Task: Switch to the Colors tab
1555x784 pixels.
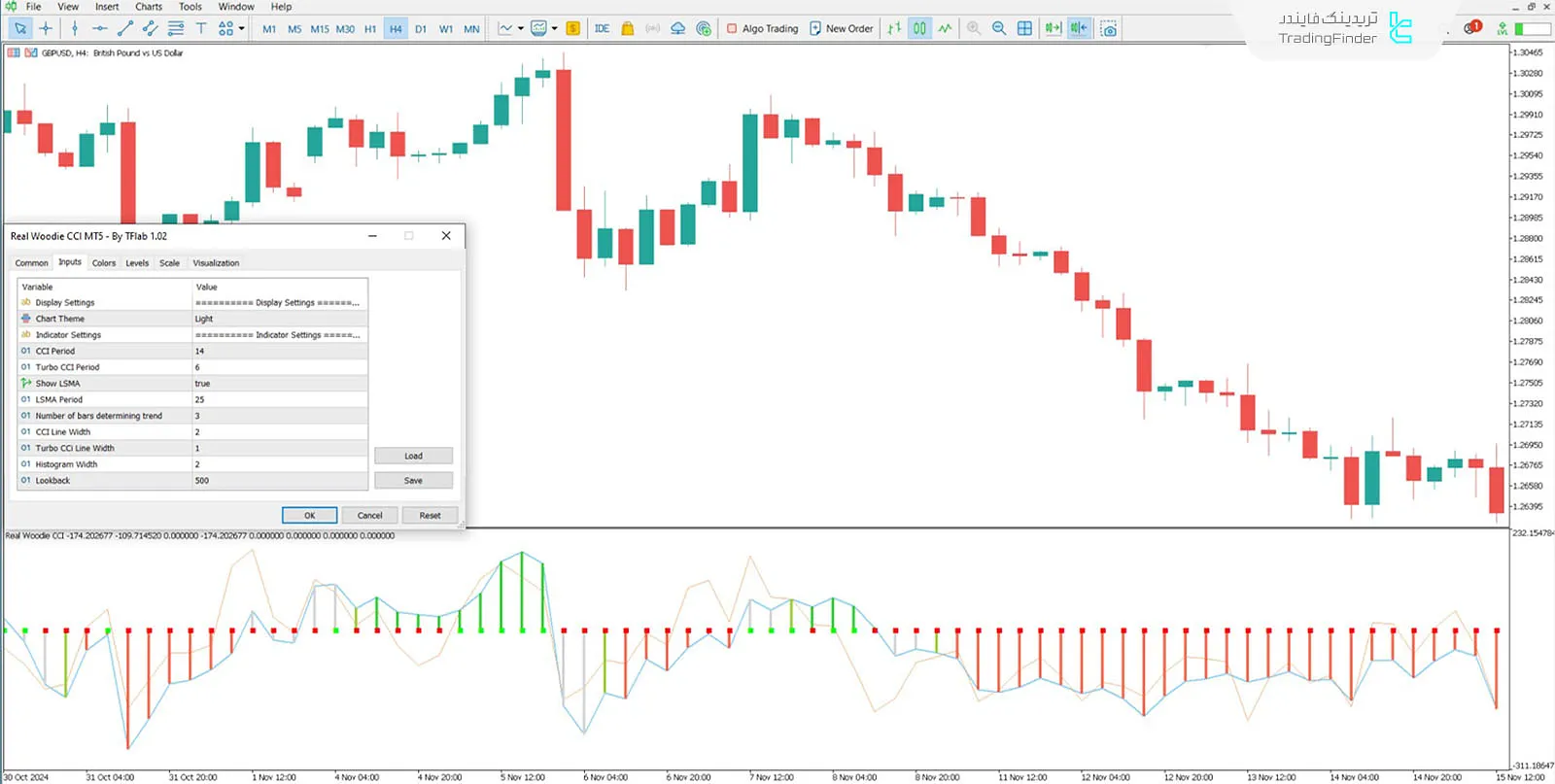Action: pos(104,263)
